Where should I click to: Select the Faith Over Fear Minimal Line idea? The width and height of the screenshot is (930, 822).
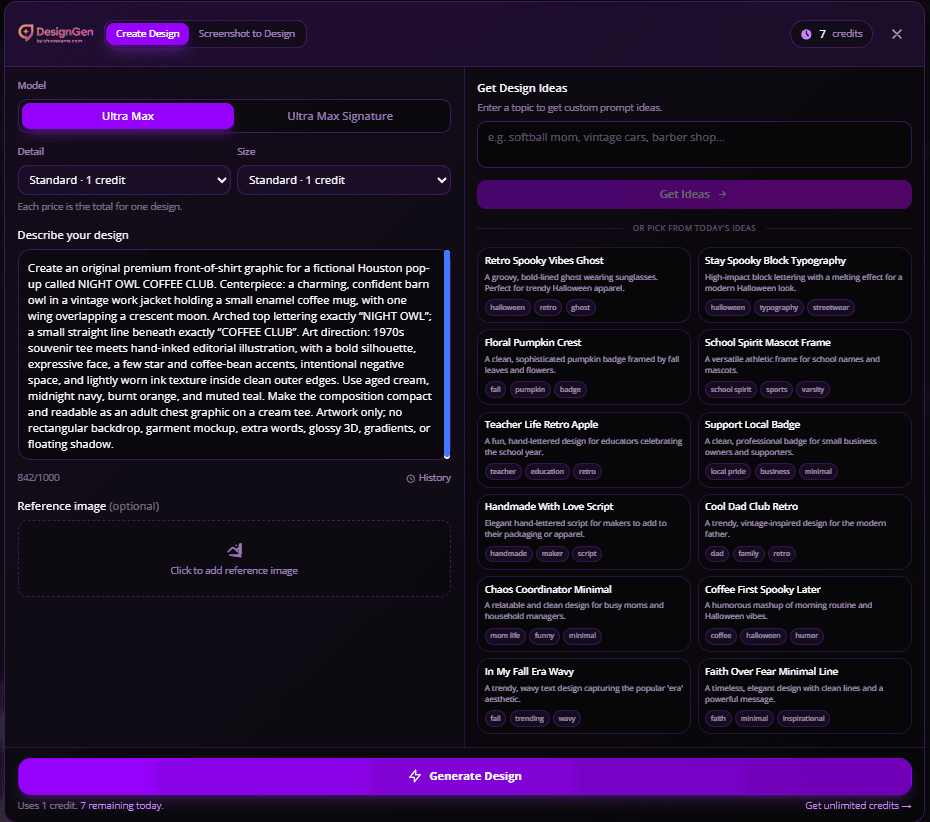click(804, 696)
